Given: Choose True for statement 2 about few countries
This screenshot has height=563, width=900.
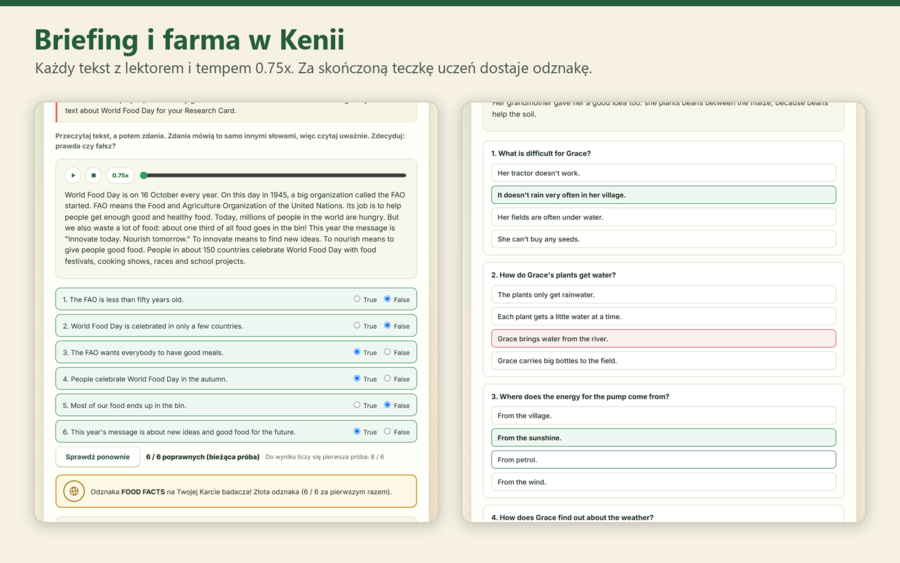Looking at the screenshot, I should [357, 325].
